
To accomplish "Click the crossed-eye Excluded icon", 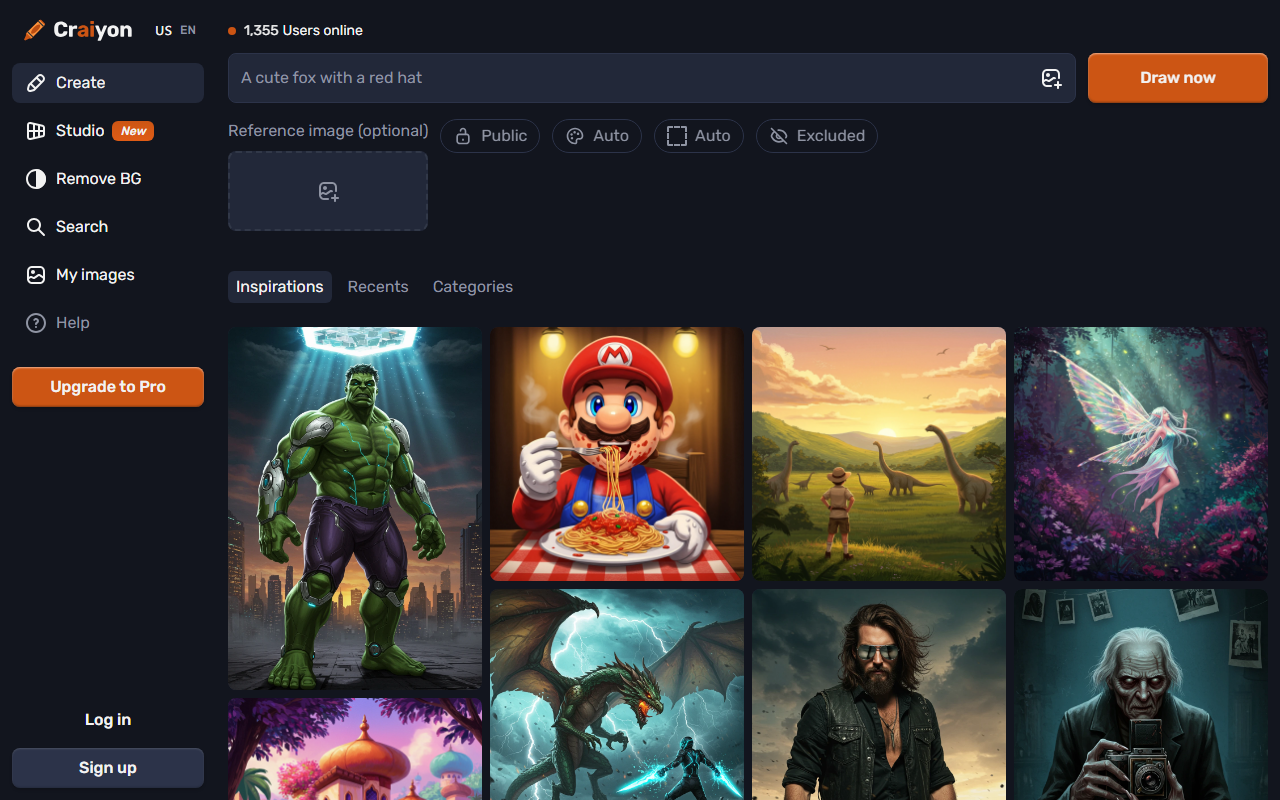I will 779,136.
